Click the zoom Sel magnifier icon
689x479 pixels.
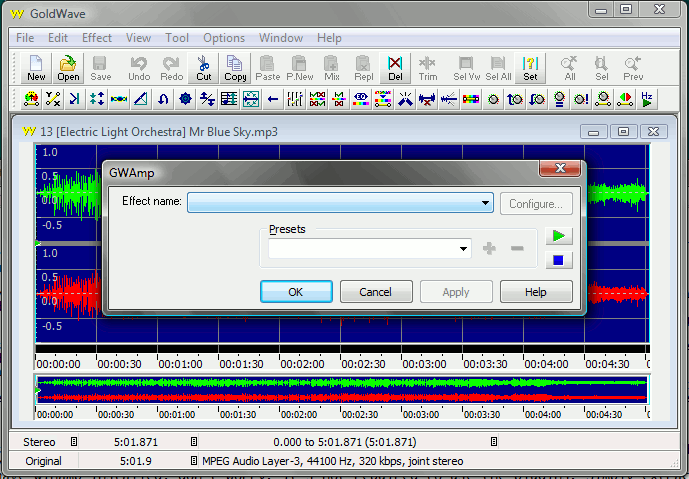click(602, 68)
